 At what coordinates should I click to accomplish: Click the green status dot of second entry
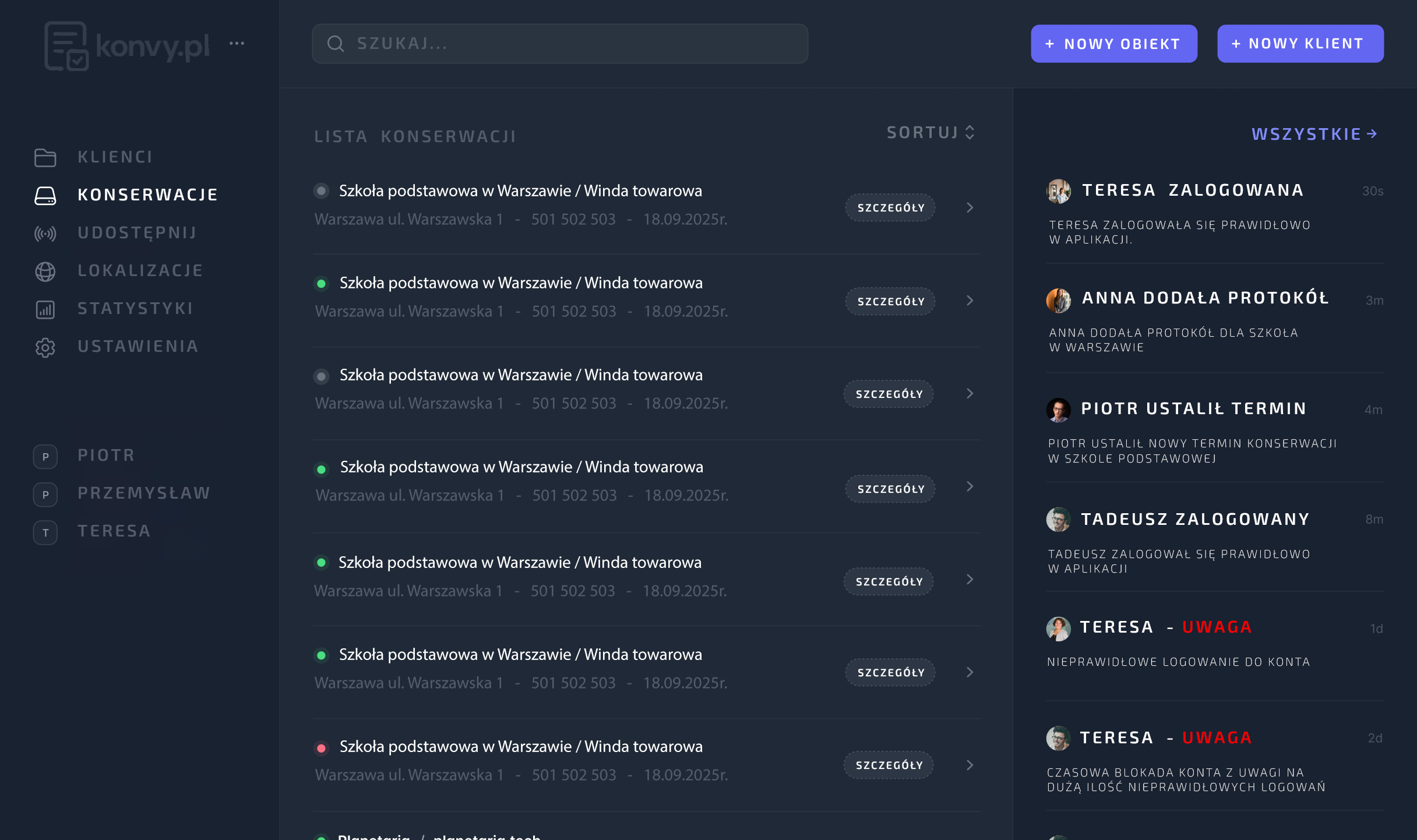(321, 284)
